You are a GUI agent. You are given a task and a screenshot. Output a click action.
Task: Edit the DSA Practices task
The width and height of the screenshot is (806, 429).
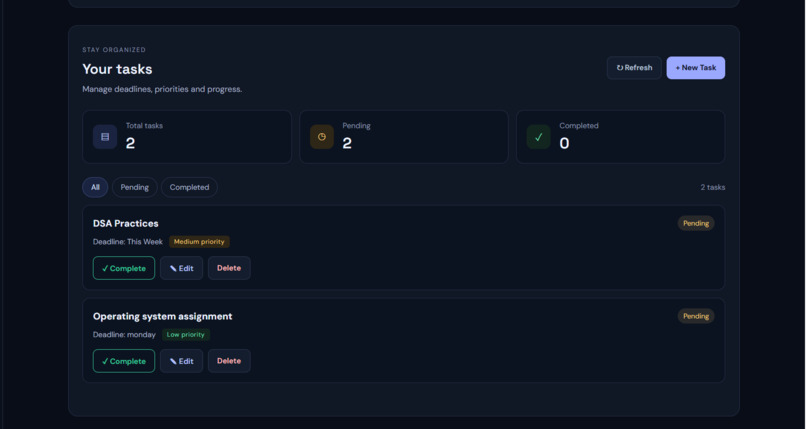181,268
